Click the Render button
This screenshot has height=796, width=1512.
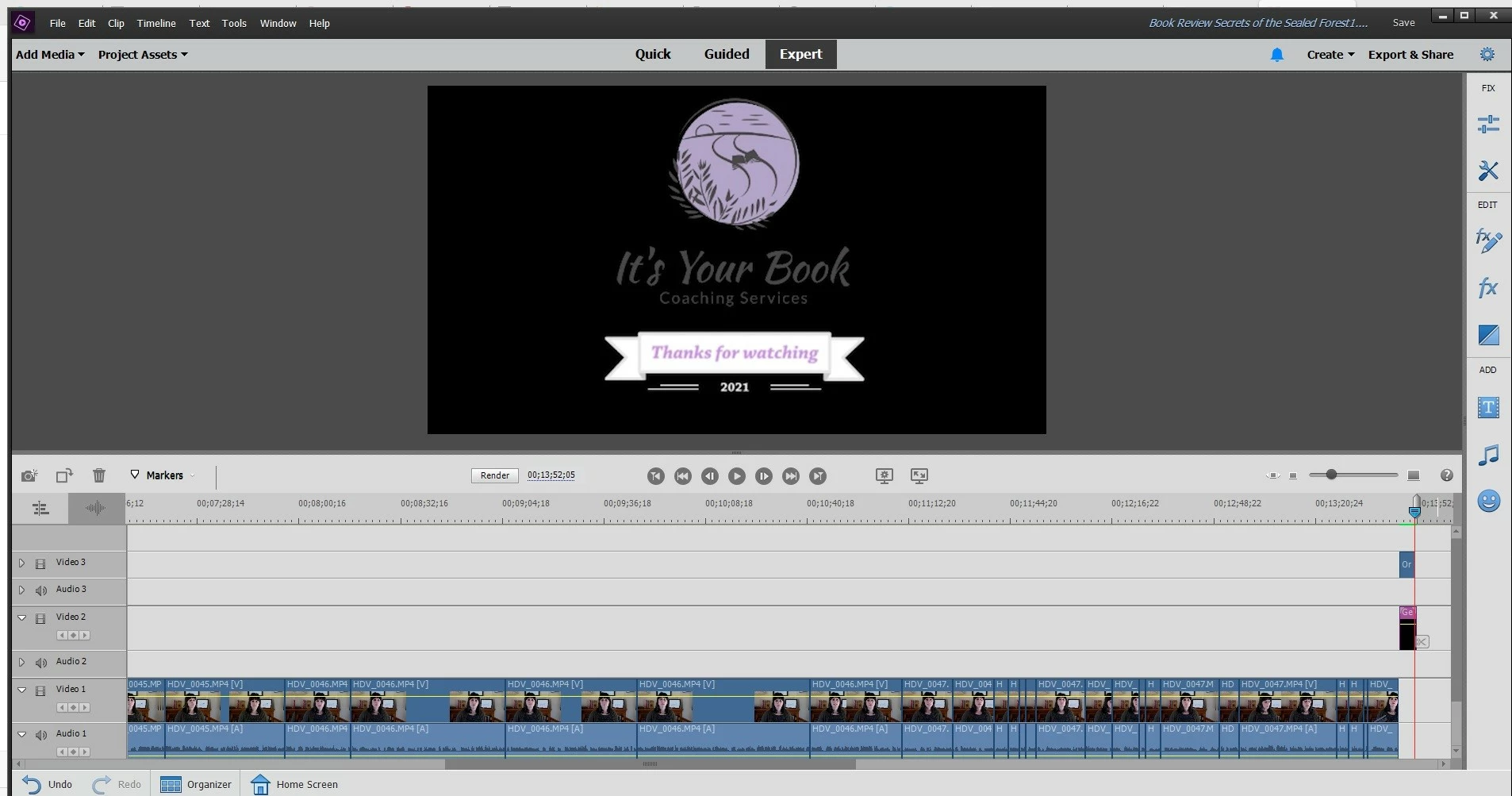[x=495, y=475]
